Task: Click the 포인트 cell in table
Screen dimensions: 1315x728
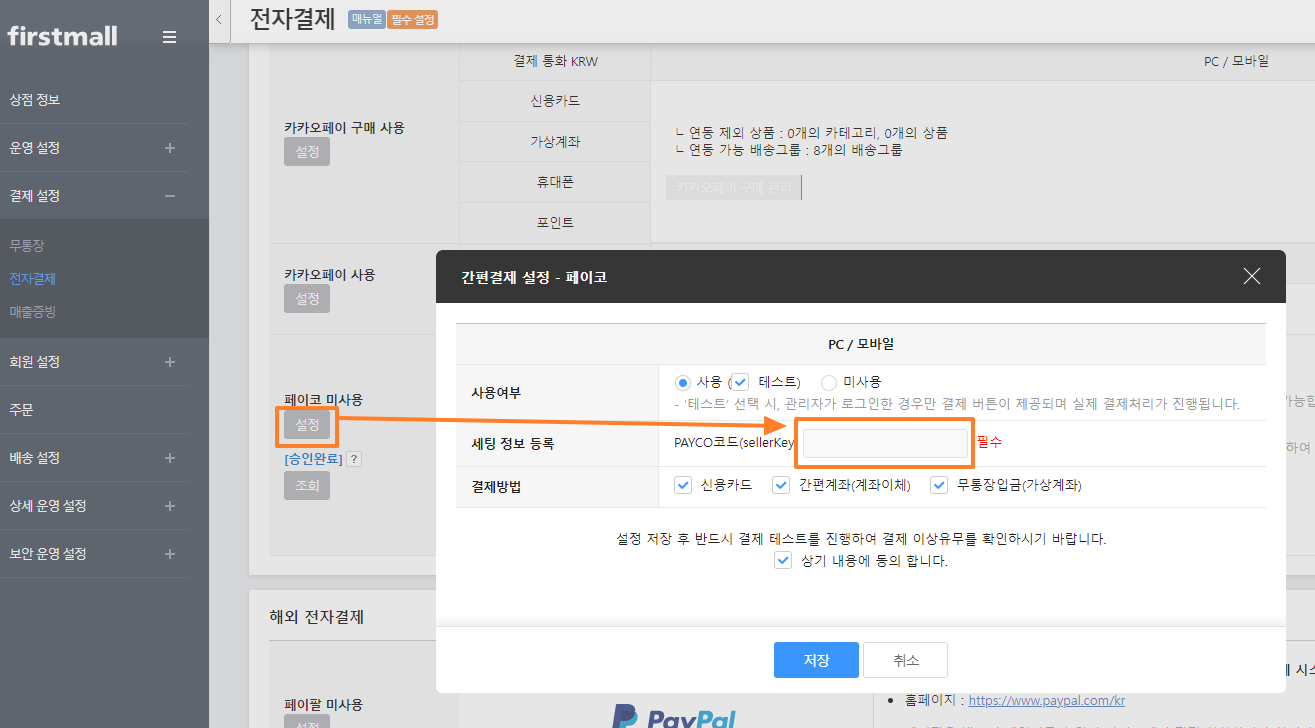Action: [555, 222]
